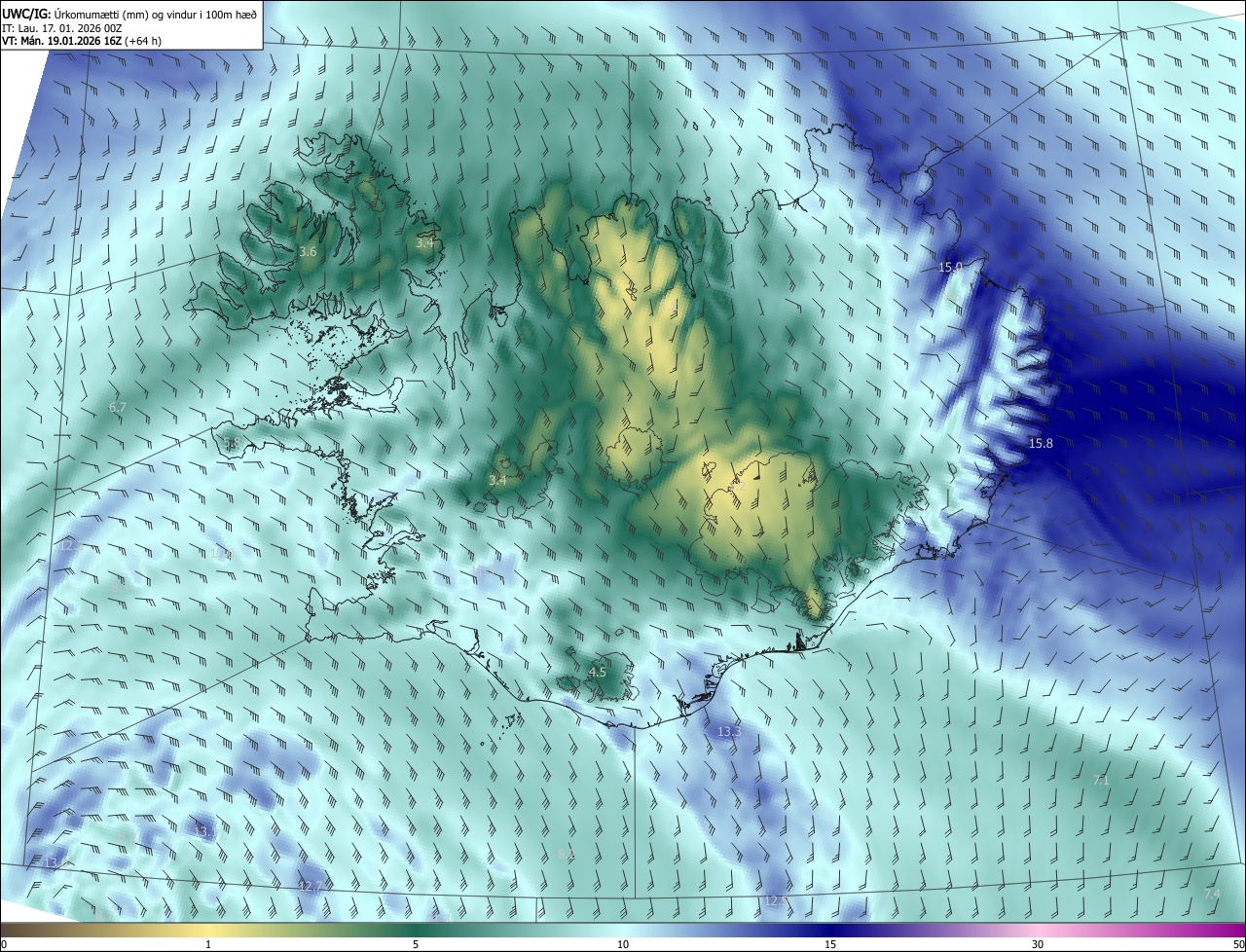
Task: Click the '0' tick on the colour scale
Action: tap(4, 945)
